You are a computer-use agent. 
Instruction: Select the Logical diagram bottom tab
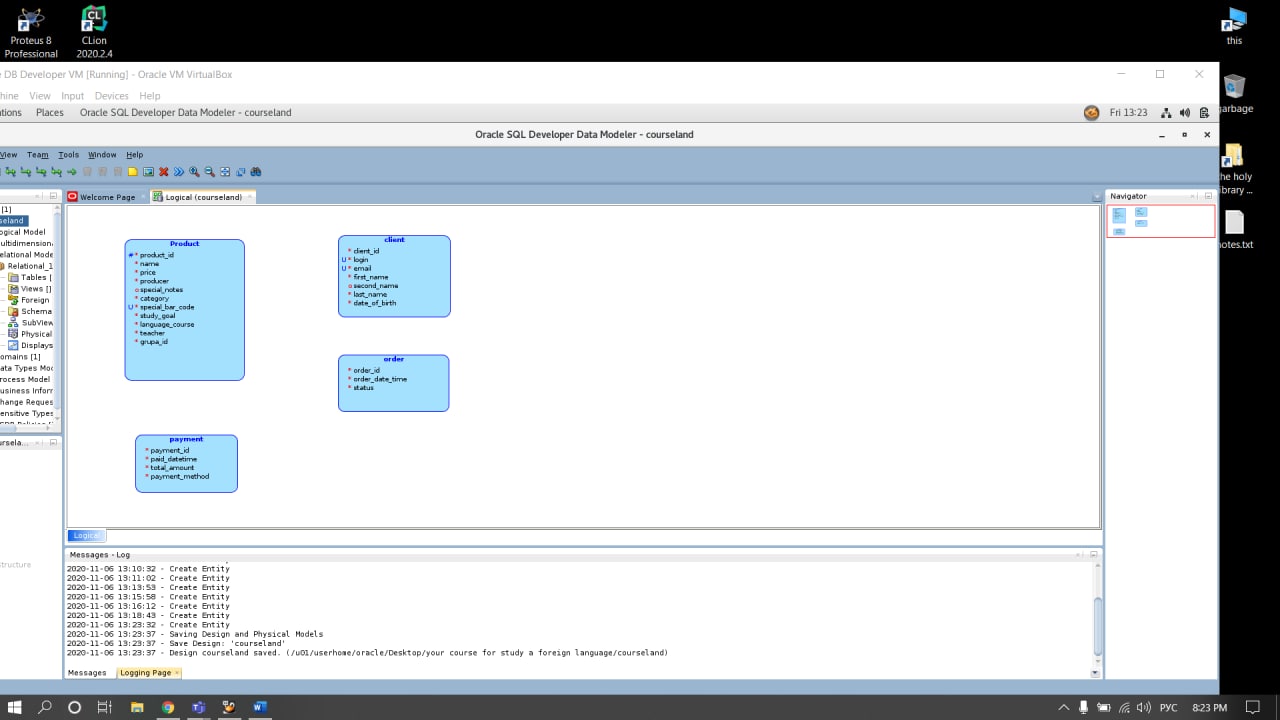tap(86, 536)
